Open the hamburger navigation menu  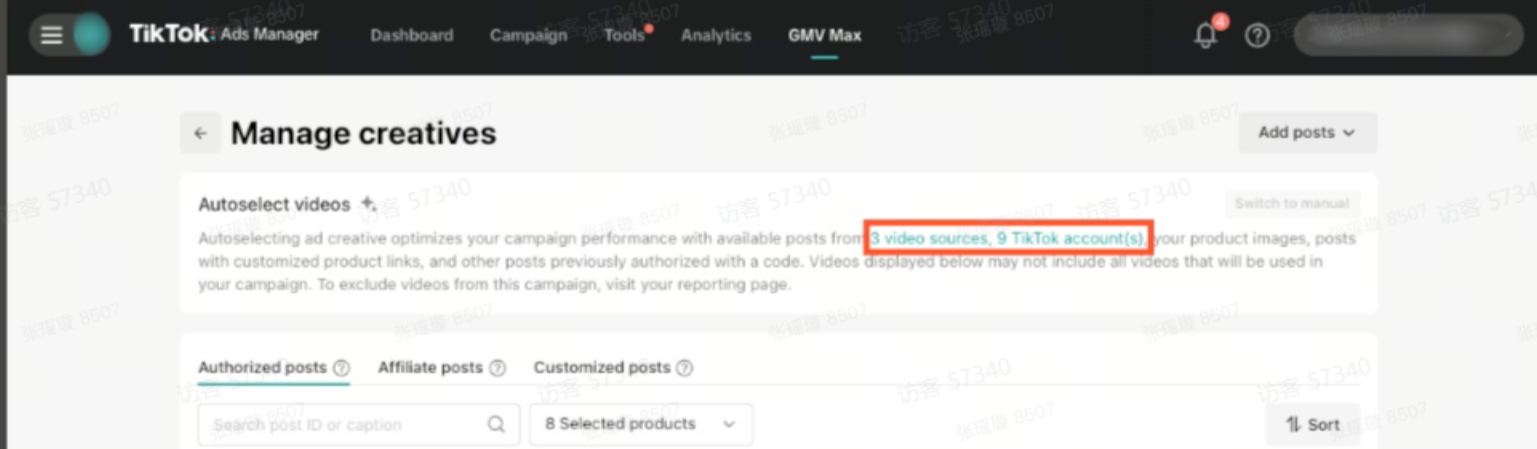tap(52, 35)
